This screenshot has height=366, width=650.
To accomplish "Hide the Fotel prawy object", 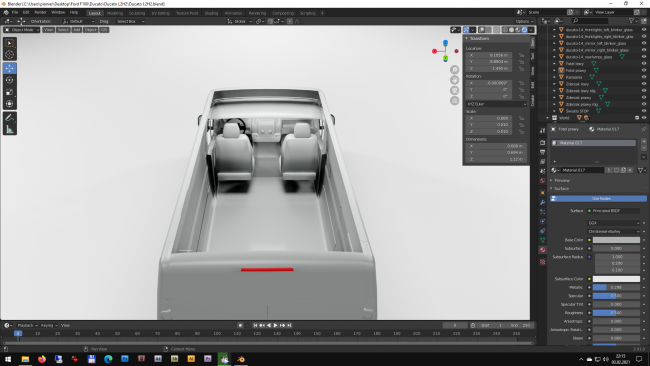I will pos(644,70).
